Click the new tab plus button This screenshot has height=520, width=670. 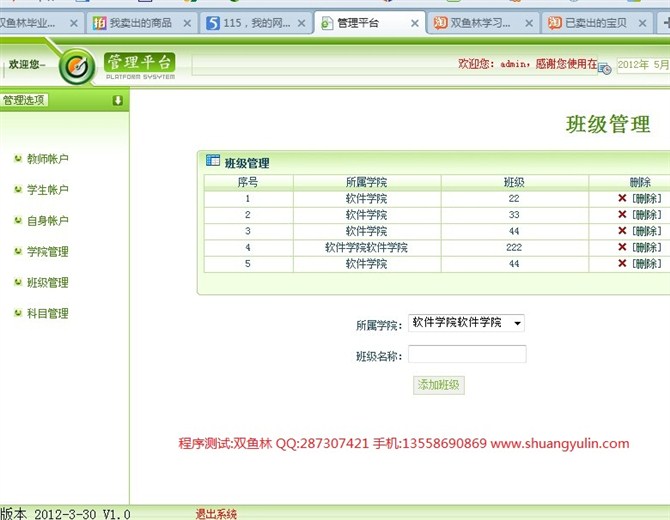click(x=666, y=23)
